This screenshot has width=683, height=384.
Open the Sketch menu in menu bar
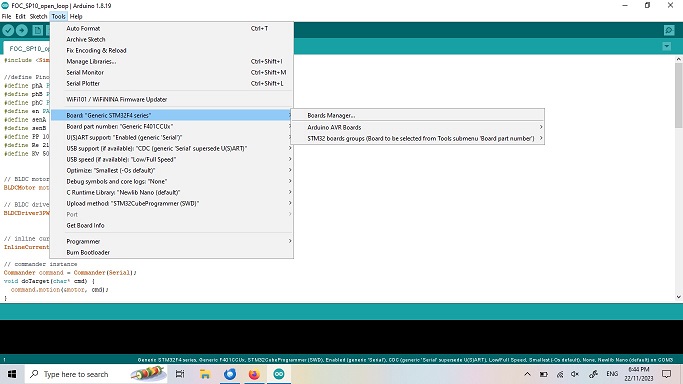38,17
